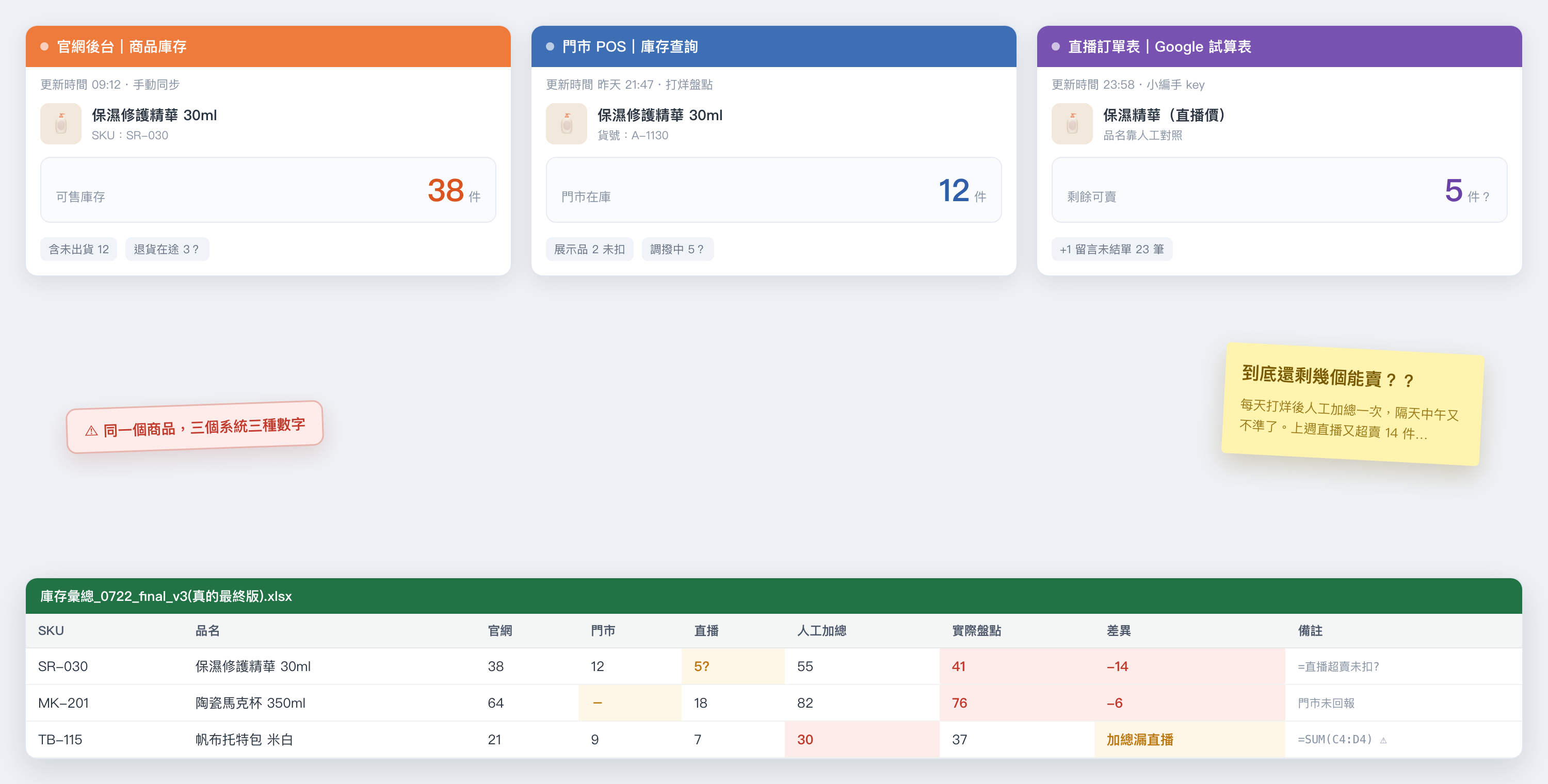Click the 加總漏直播 cell
The height and width of the screenshot is (784, 1548).
coord(1190,740)
